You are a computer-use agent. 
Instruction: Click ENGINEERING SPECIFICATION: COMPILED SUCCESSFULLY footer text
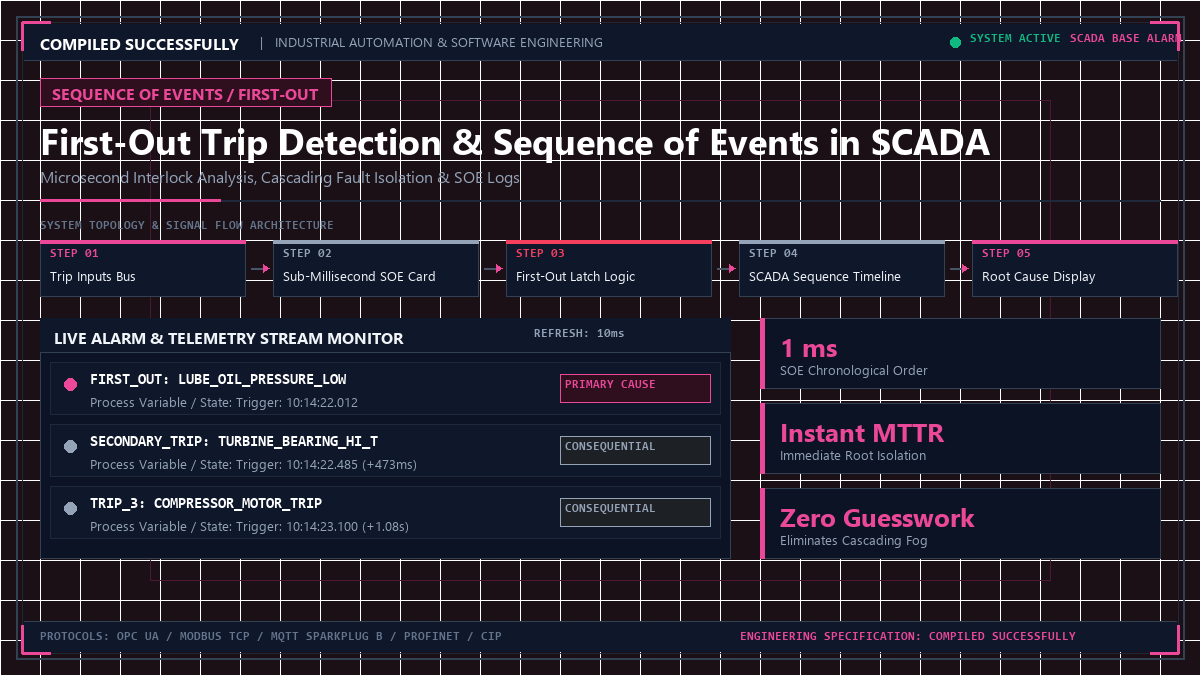click(x=908, y=636)
